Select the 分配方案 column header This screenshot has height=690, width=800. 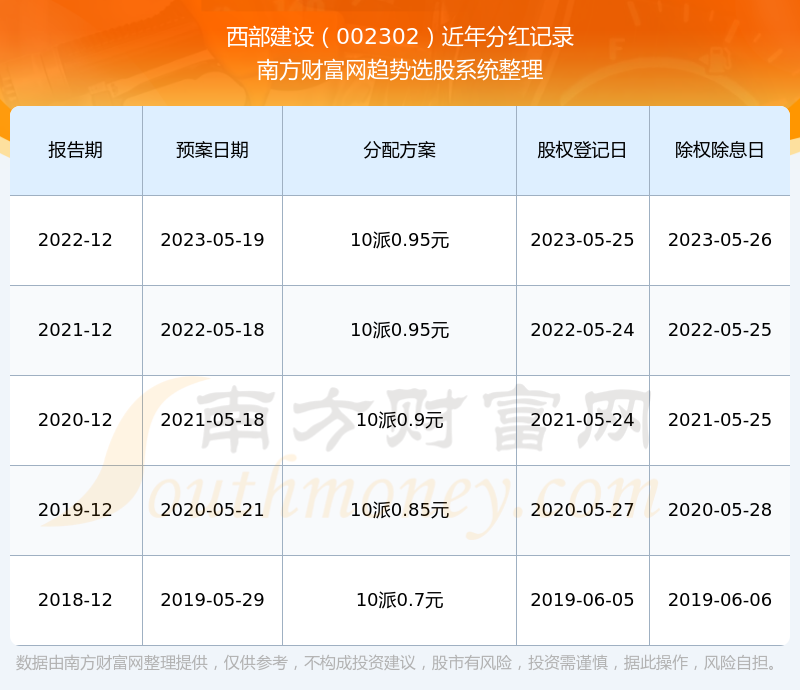[399, 150]
